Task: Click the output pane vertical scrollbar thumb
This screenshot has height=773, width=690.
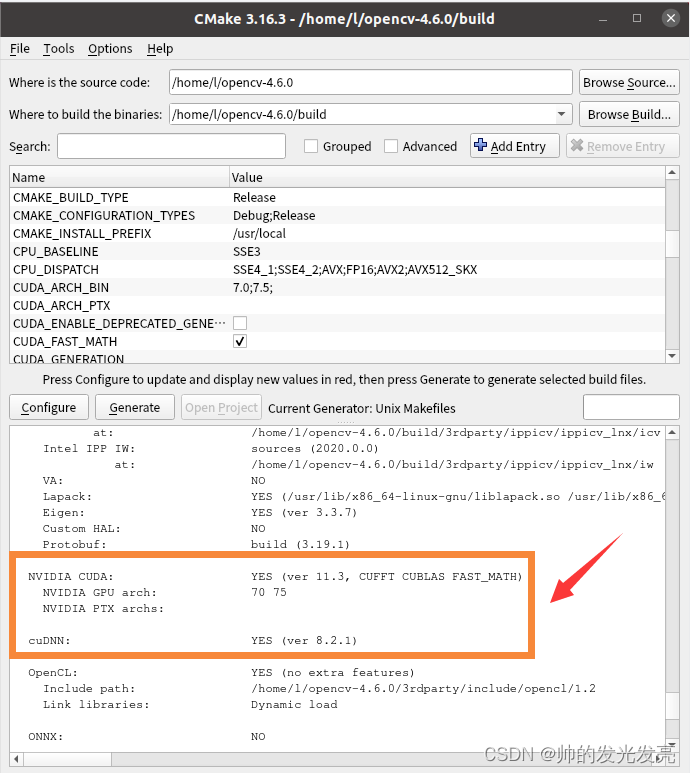Action: (672, 706)
